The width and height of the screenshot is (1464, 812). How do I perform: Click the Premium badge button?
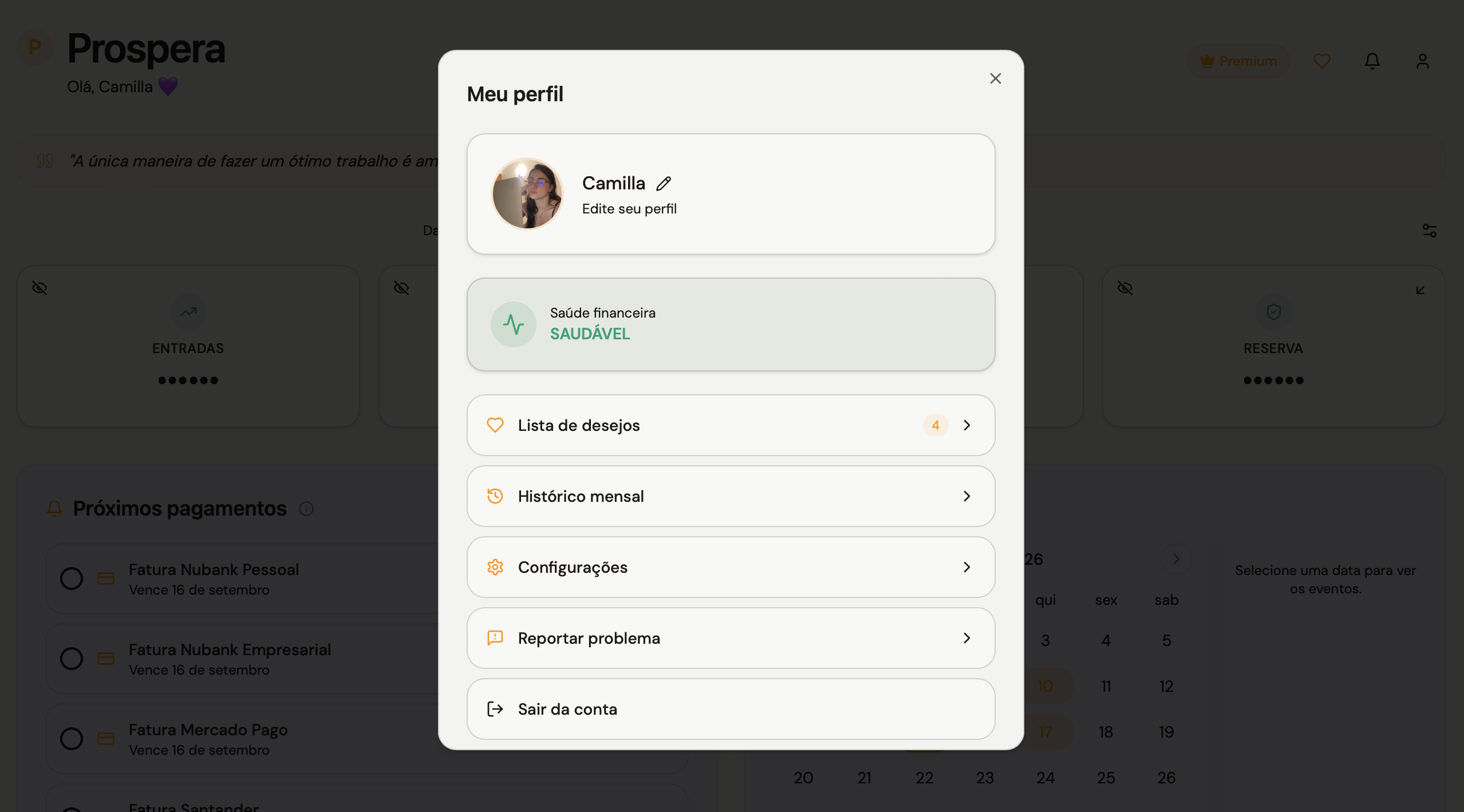pos(1238,61)
